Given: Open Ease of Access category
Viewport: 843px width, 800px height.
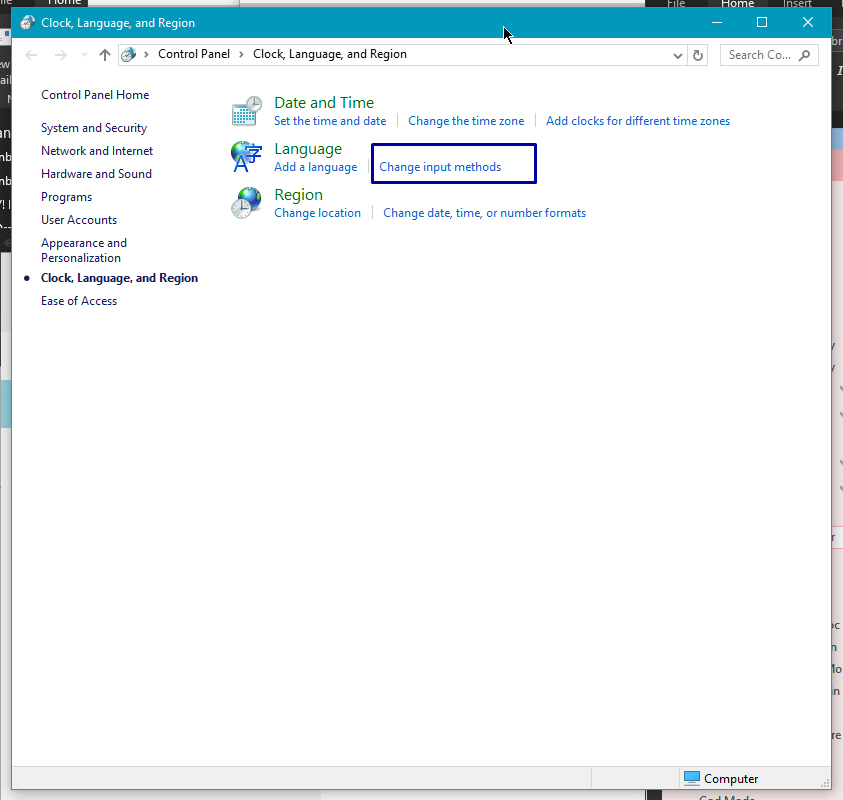Looking at the screenshot, I should click(x=79, y=301).
